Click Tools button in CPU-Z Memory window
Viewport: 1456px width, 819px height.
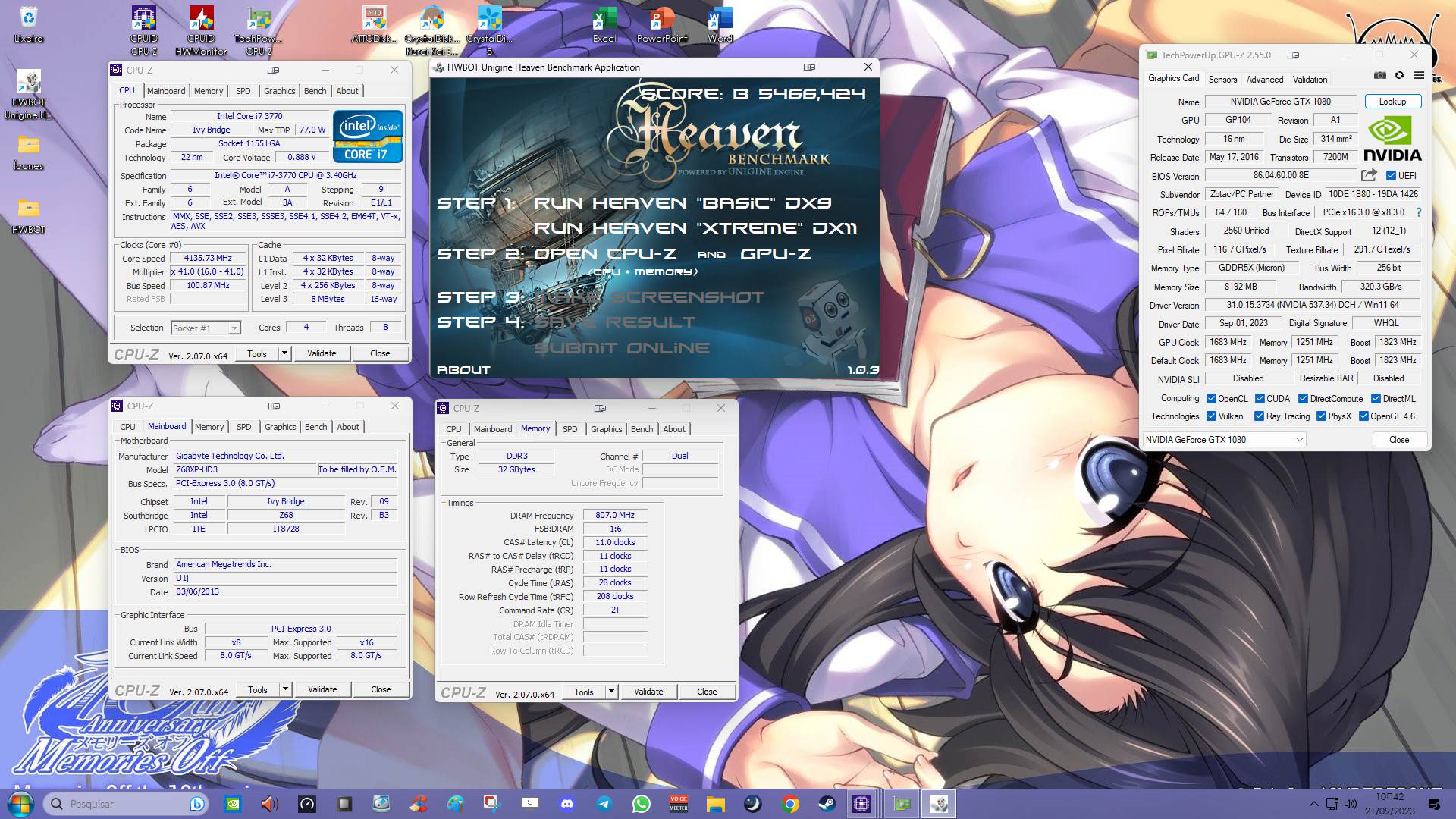(x=584, y=692)
